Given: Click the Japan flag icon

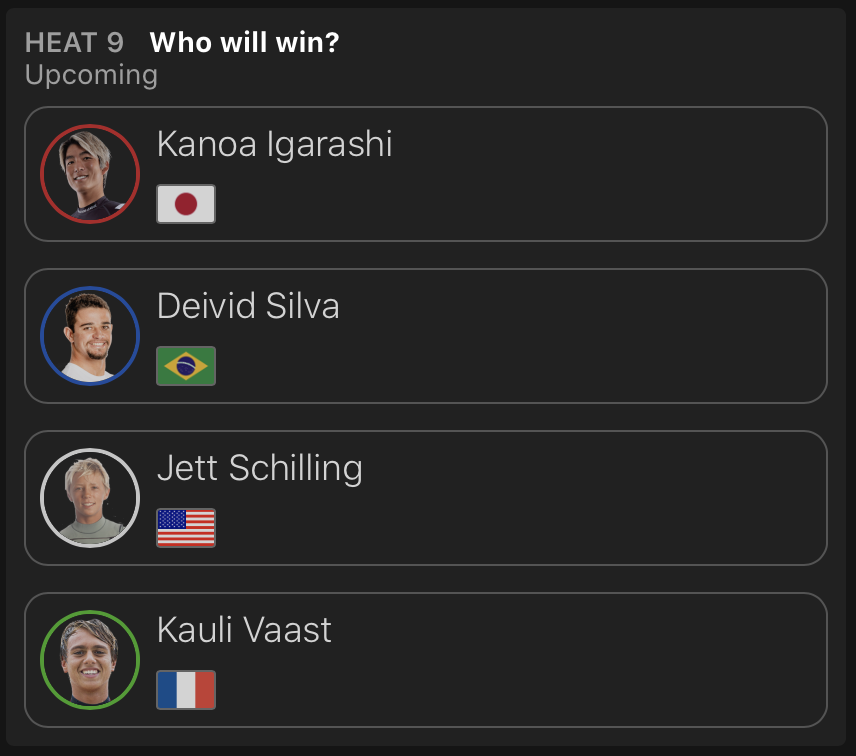Looking at the screenshot, I should [186, 204].
